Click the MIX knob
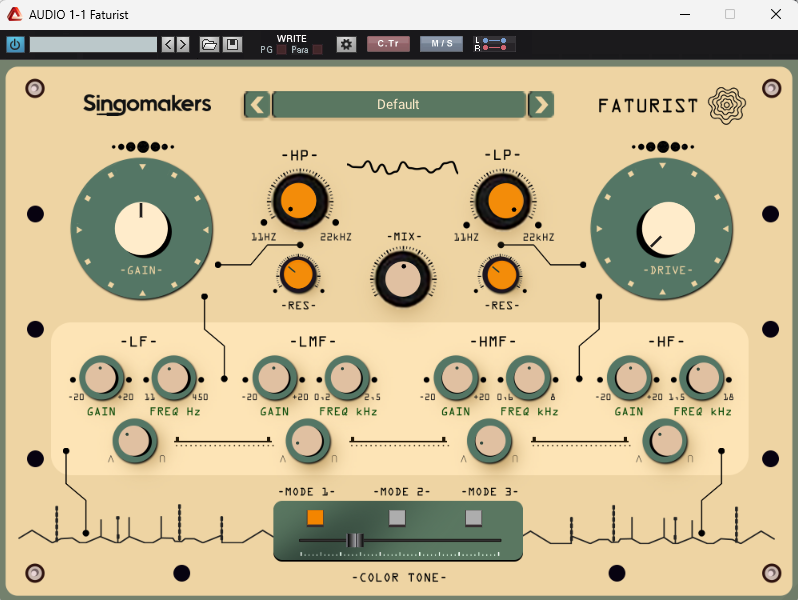The height and width of the screenshot is (600, 798). pyautogui.click(x=403, y=278)
